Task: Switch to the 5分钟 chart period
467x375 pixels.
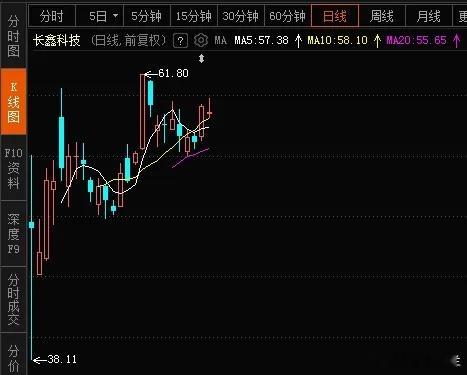Action: click(147, 16)
